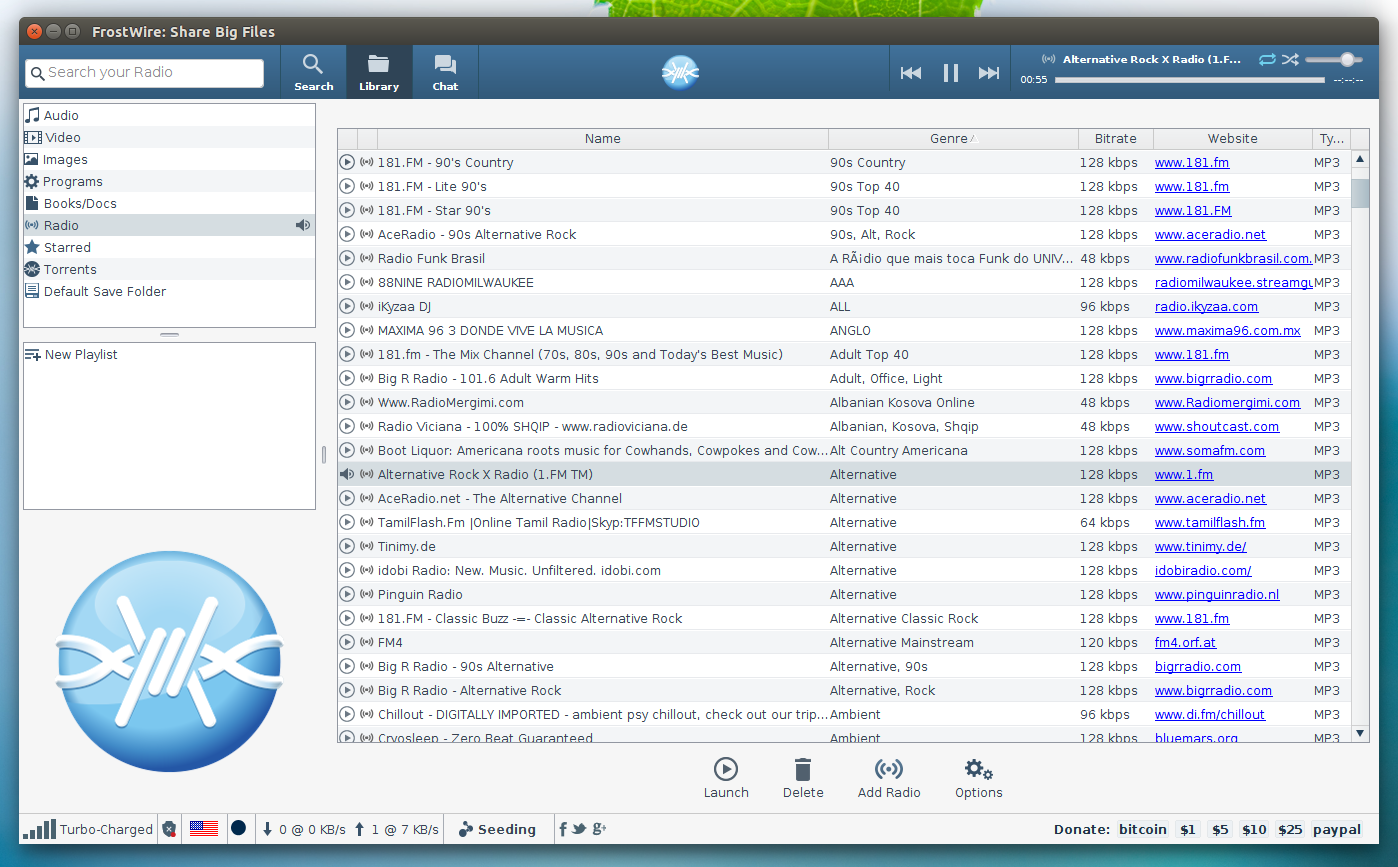The width and height of the screenshot is (1398, 867).
Task: Open the Twitter icon in status bar
Action: pyautogui.click(x=579, y=829)
